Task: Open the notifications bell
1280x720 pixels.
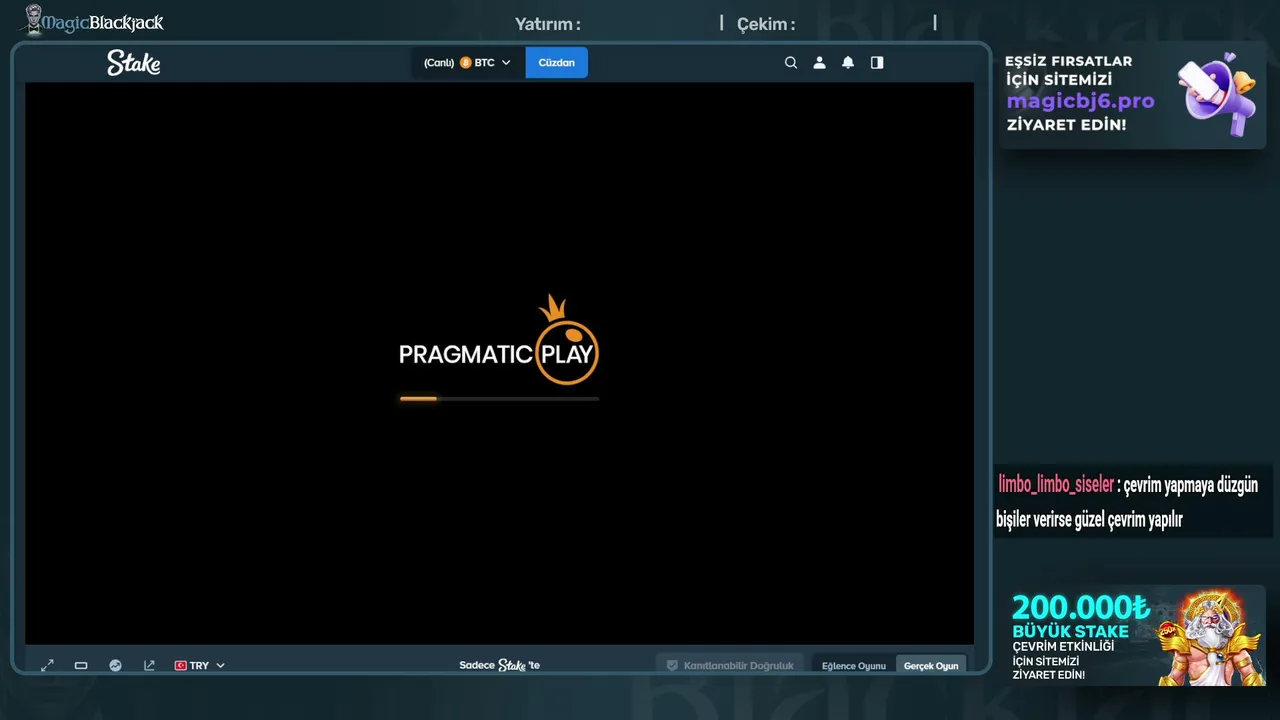Action: tap(848, 63)
